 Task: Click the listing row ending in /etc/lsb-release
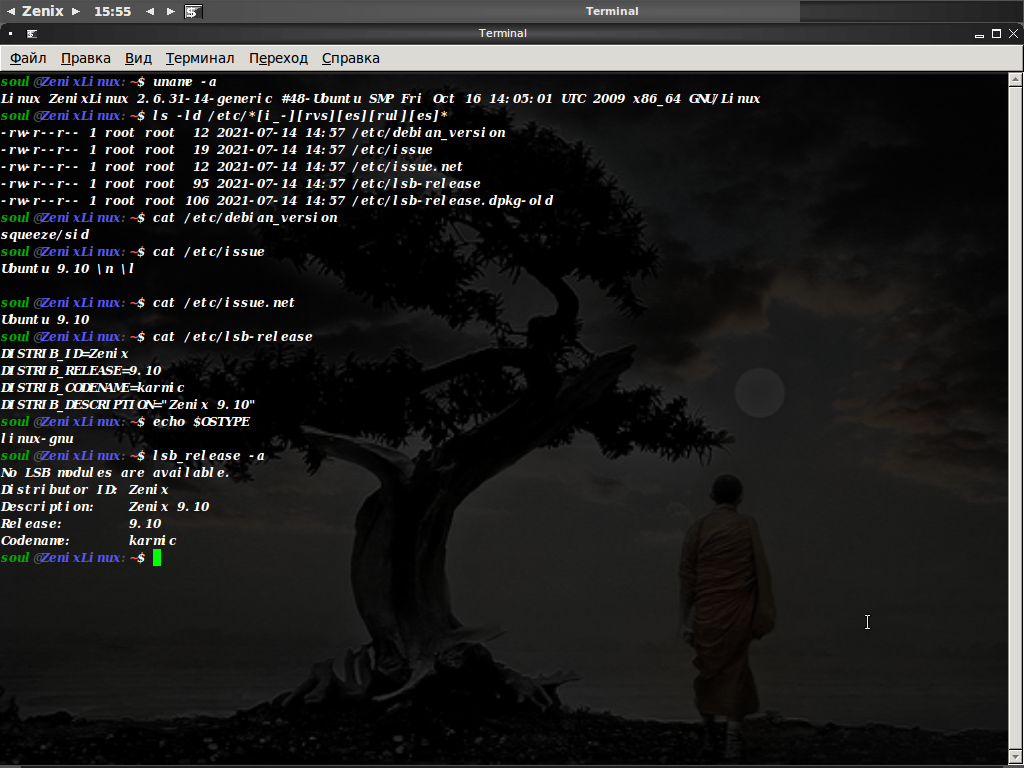pyautogui.click(x=240, y=184)
